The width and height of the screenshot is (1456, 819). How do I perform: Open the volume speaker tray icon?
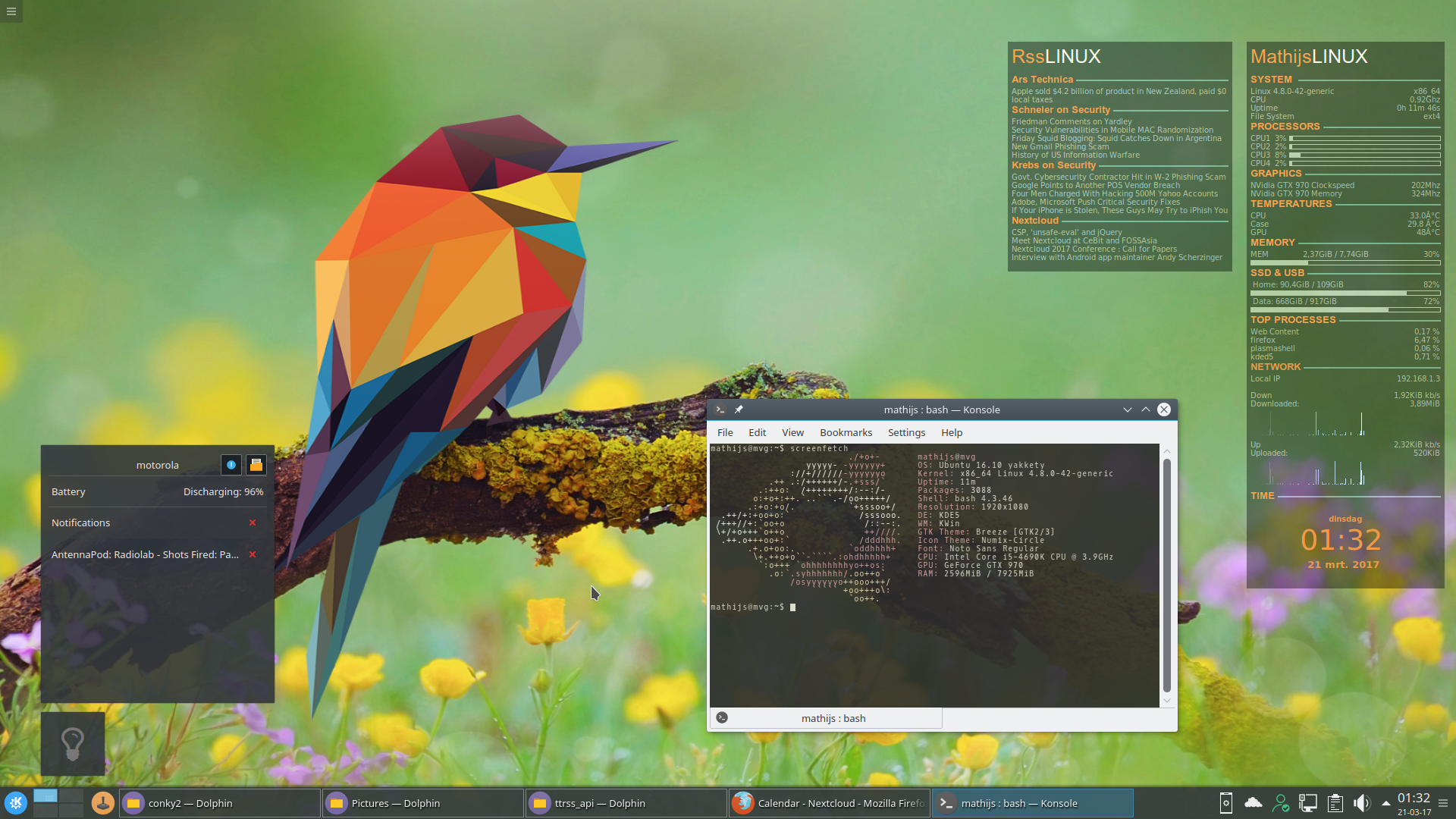[x=1361, y=803]
